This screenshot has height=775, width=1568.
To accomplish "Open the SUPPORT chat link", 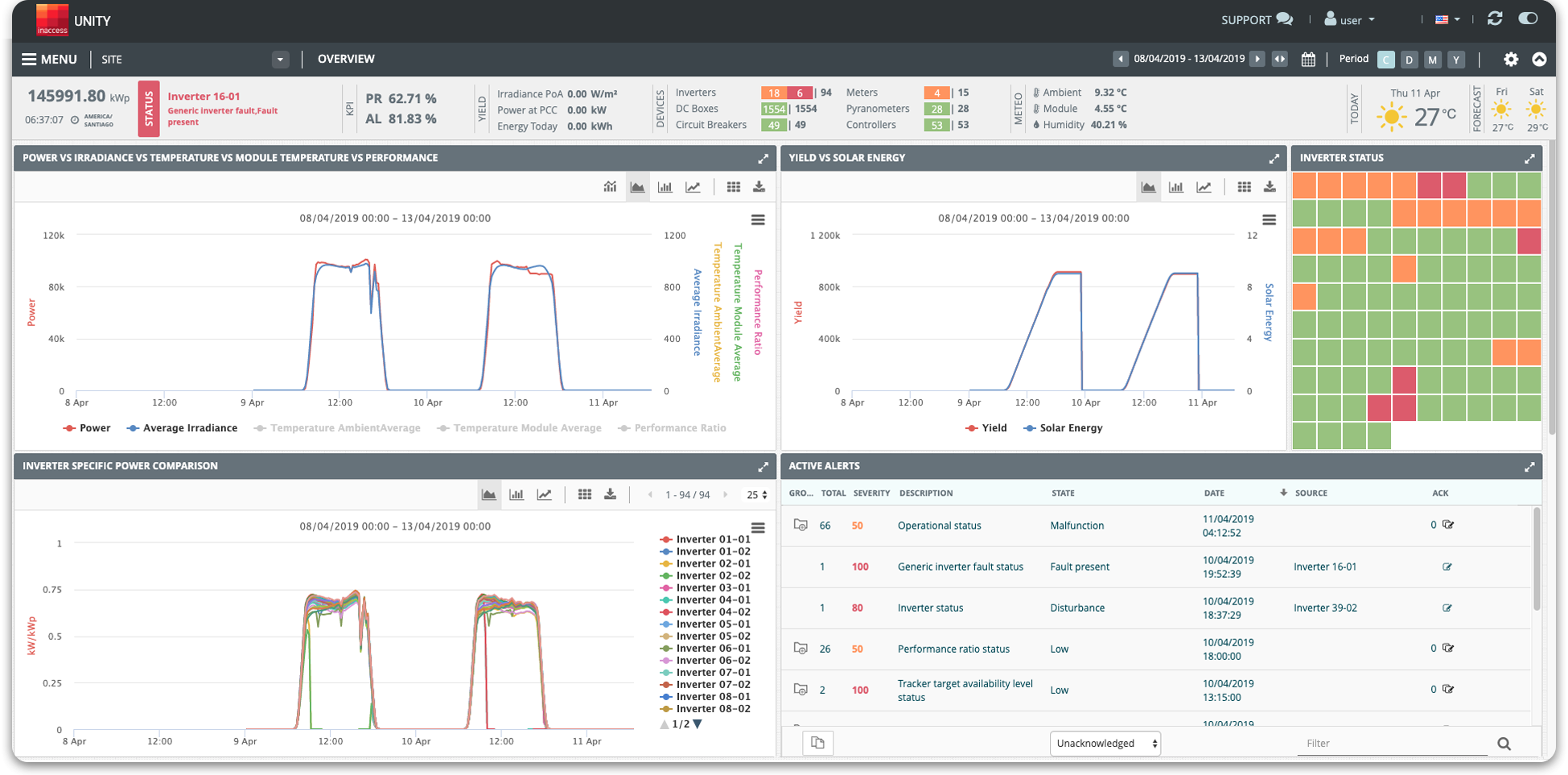I will (x=1257, y=19).
